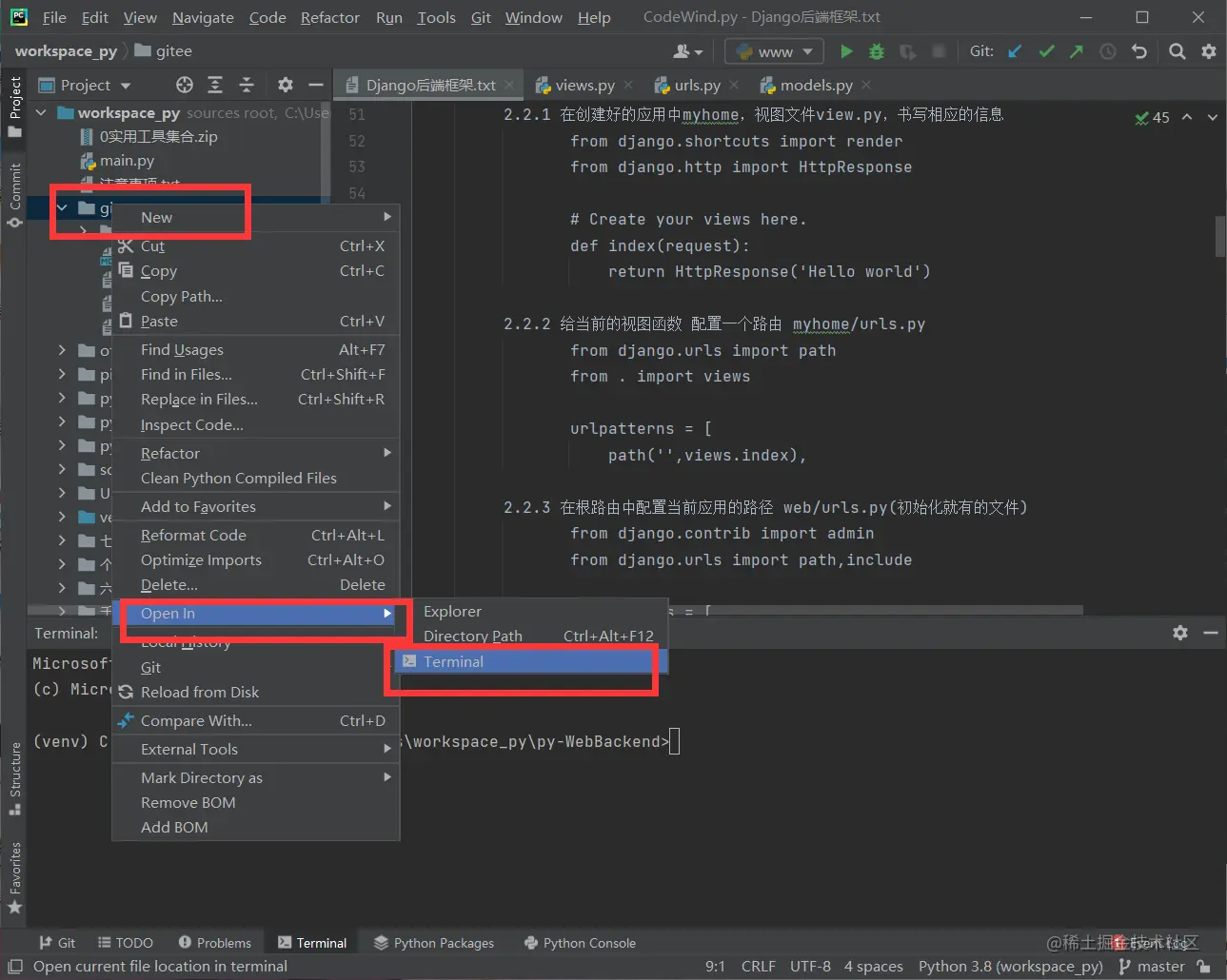The height and width of the screenshot is (980, 1227).
Task: Open Search Everywhere magnifier icon
Action: click(x=1178, y=51)
